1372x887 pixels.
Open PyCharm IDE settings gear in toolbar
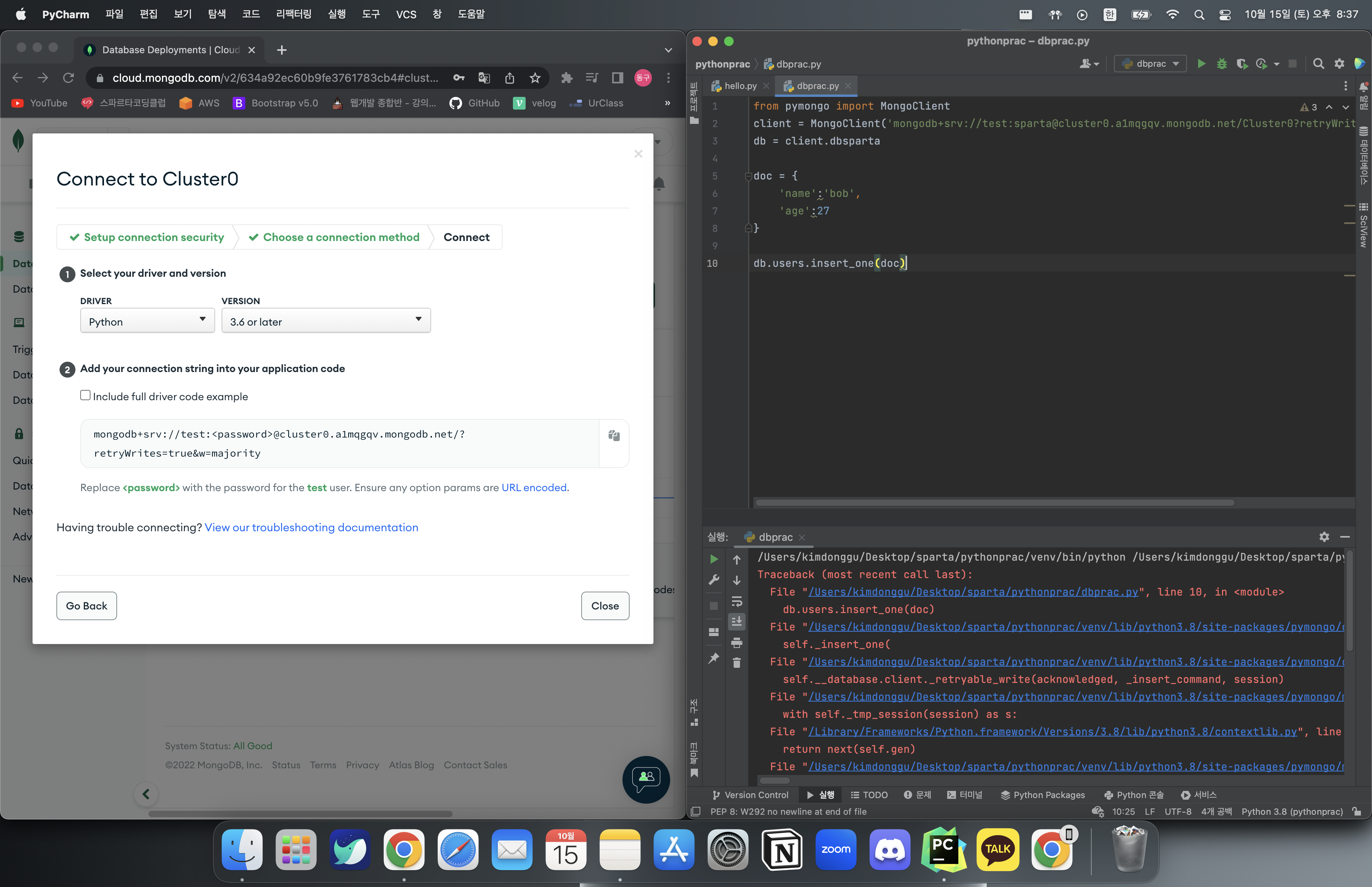[x=1340, y=64]
